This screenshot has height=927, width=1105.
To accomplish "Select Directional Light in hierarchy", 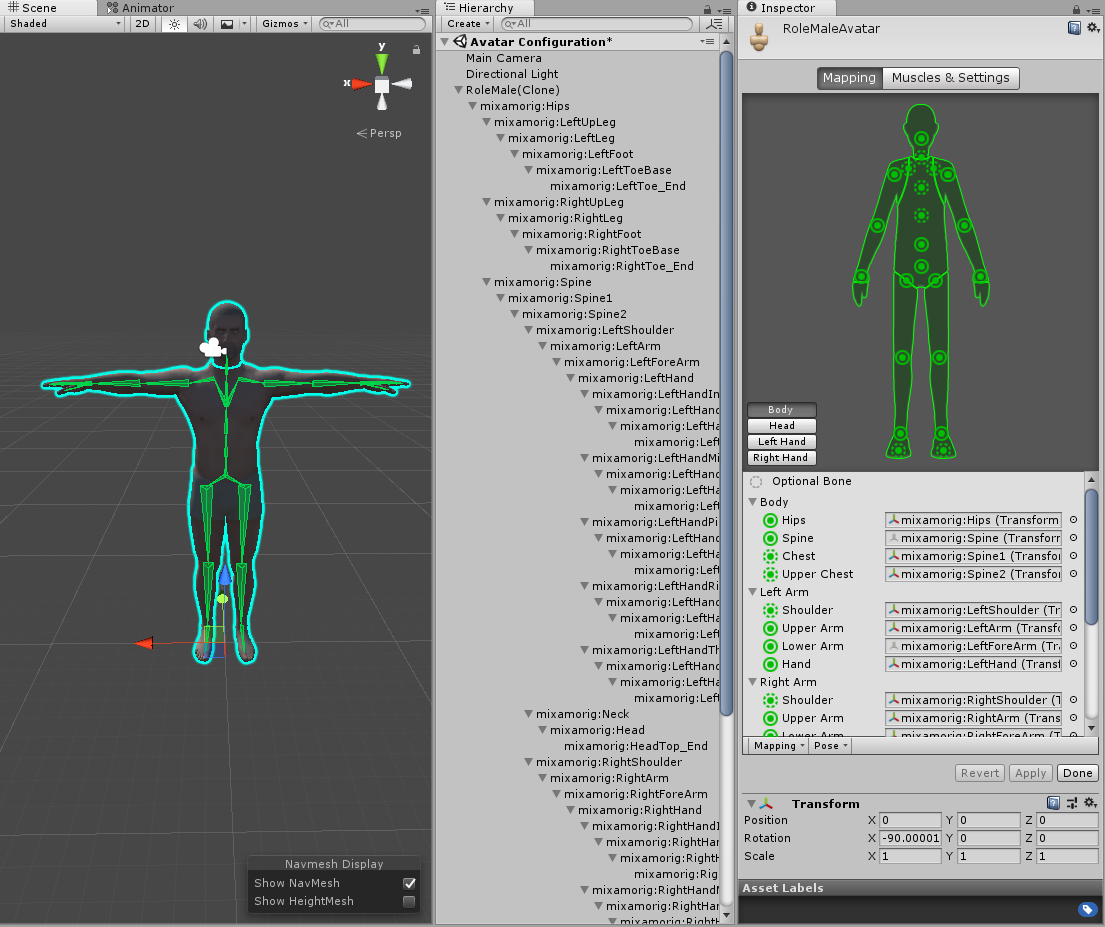I will 512,74.
